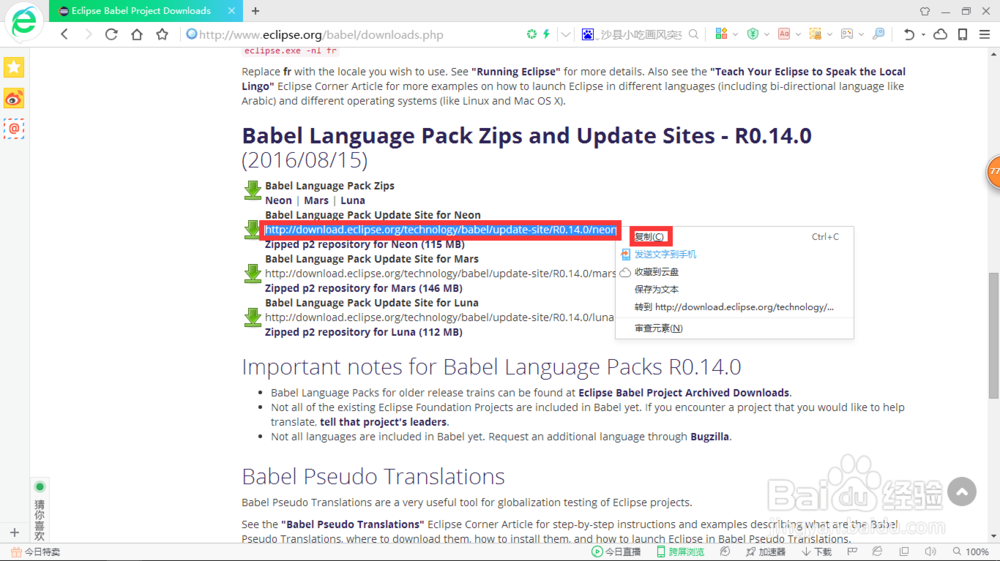
Task: Click the search magnifier icon
Action: [693, 34]
